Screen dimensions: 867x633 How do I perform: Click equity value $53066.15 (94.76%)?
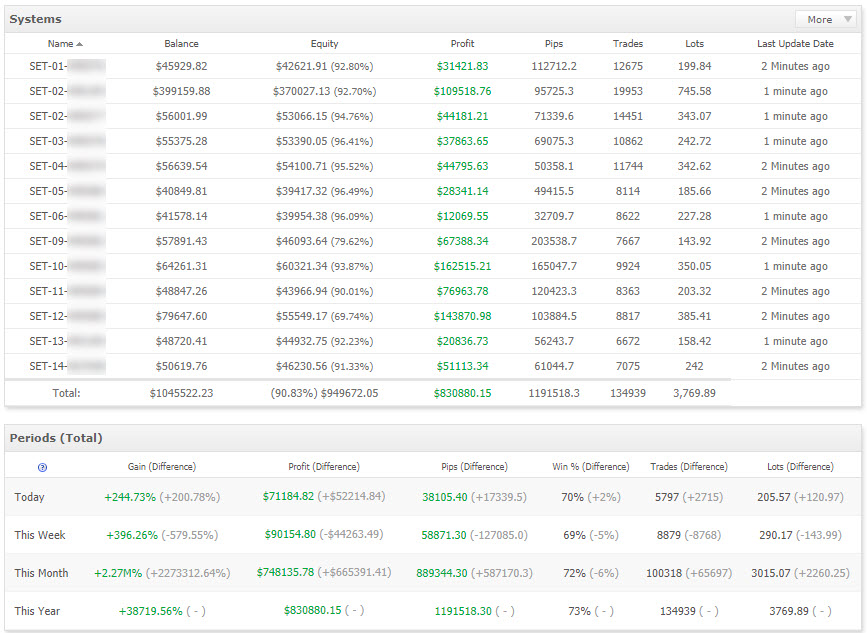[x=324, y=116]
